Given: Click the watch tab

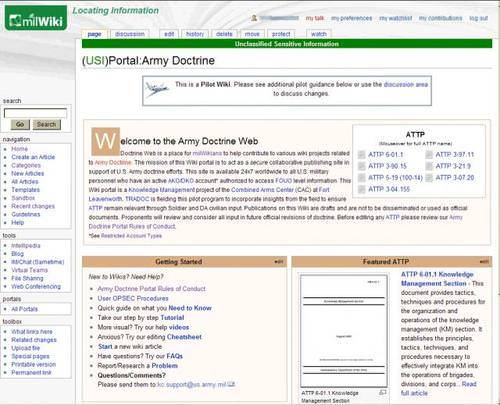Looking at the screenshot, I should [319, 34].
